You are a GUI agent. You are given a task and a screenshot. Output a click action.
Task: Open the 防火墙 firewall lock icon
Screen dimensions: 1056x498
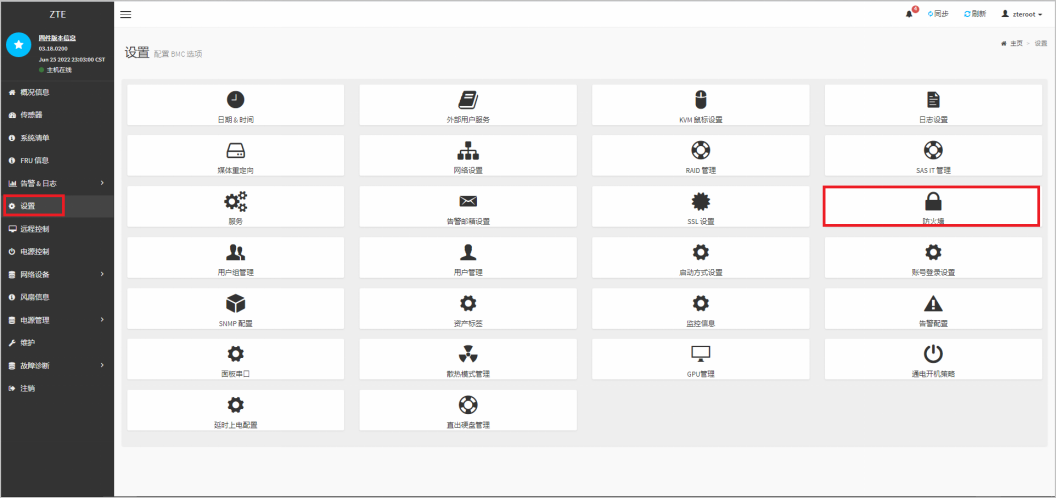click(x=932, y=201)
